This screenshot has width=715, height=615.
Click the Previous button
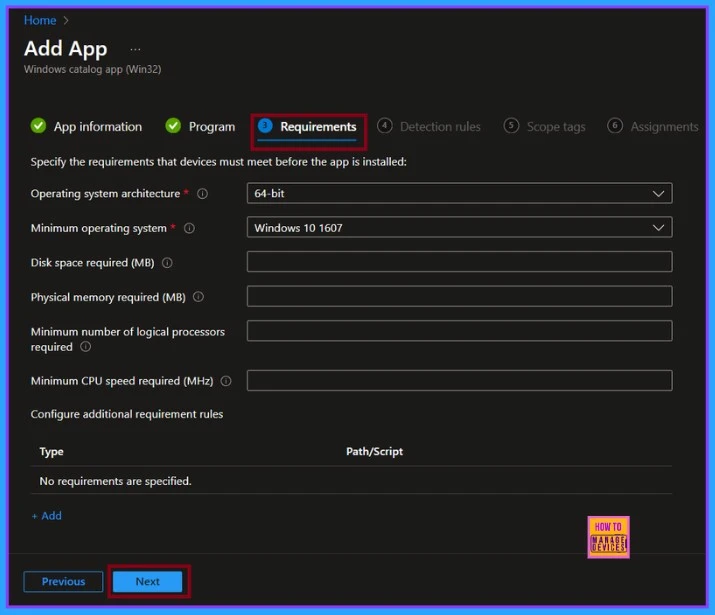[63, 581]
